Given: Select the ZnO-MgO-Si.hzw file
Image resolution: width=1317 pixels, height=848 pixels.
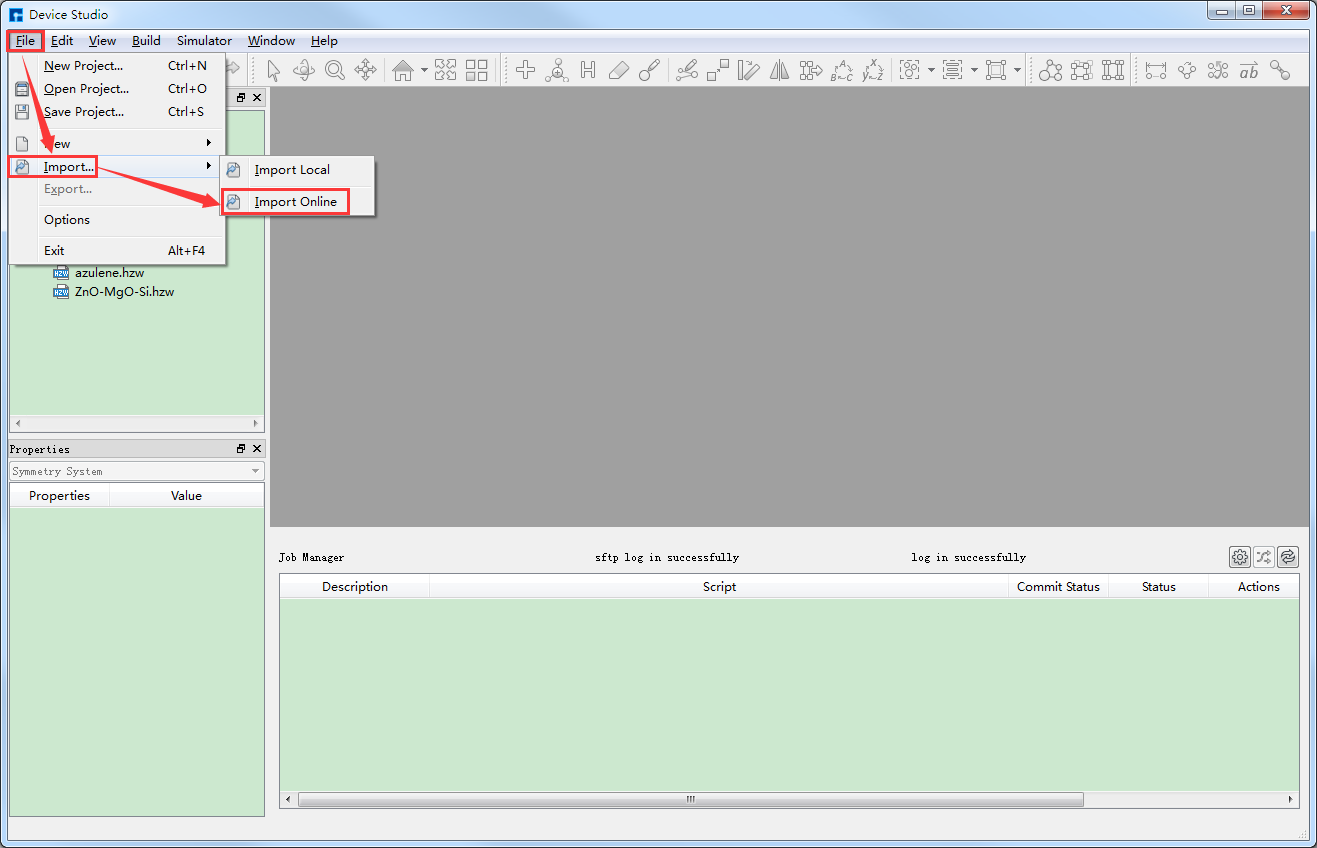Looking at the screenshot, I should click(124, 292).
